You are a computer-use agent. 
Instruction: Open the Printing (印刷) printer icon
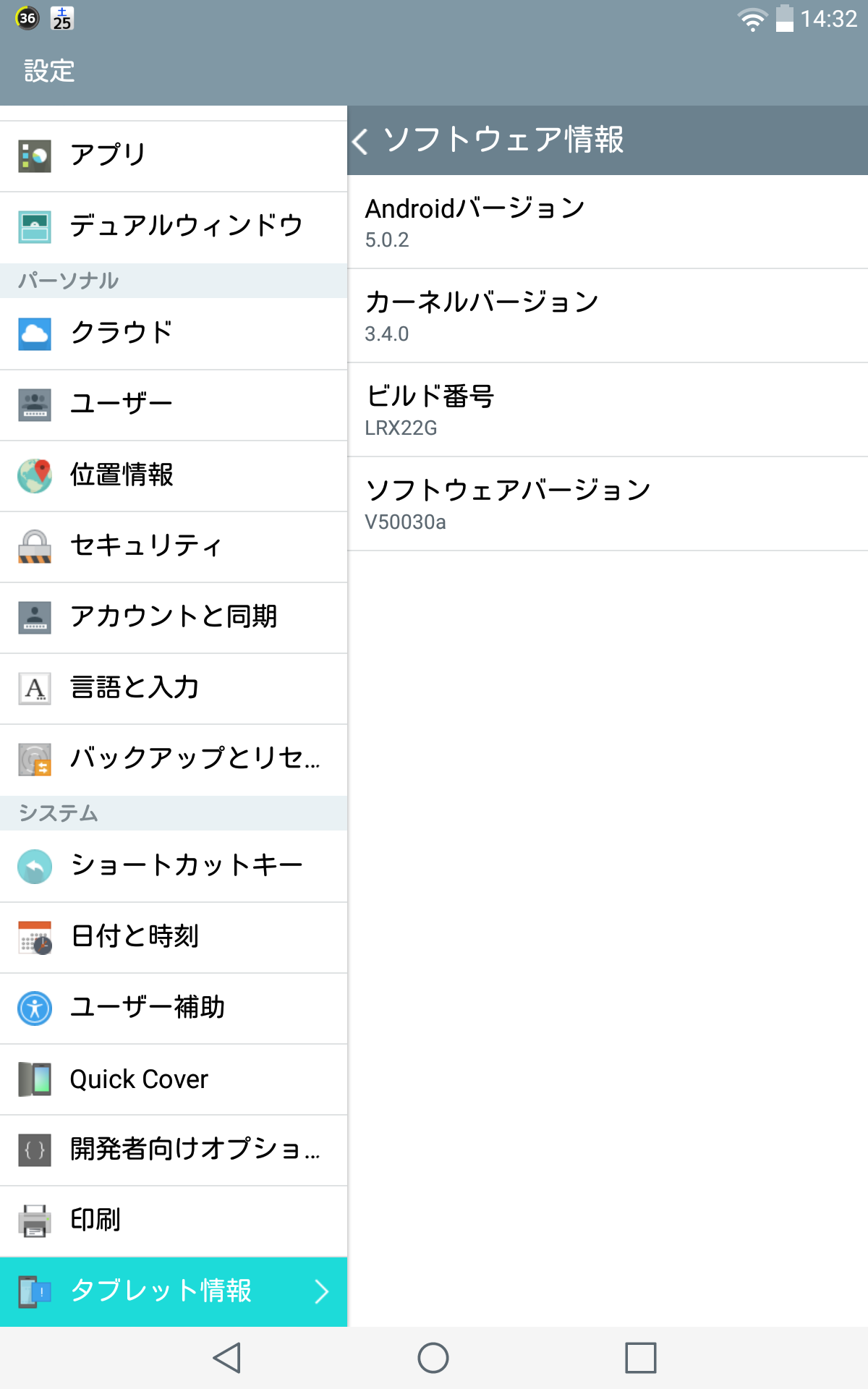tap(35, 1220)
